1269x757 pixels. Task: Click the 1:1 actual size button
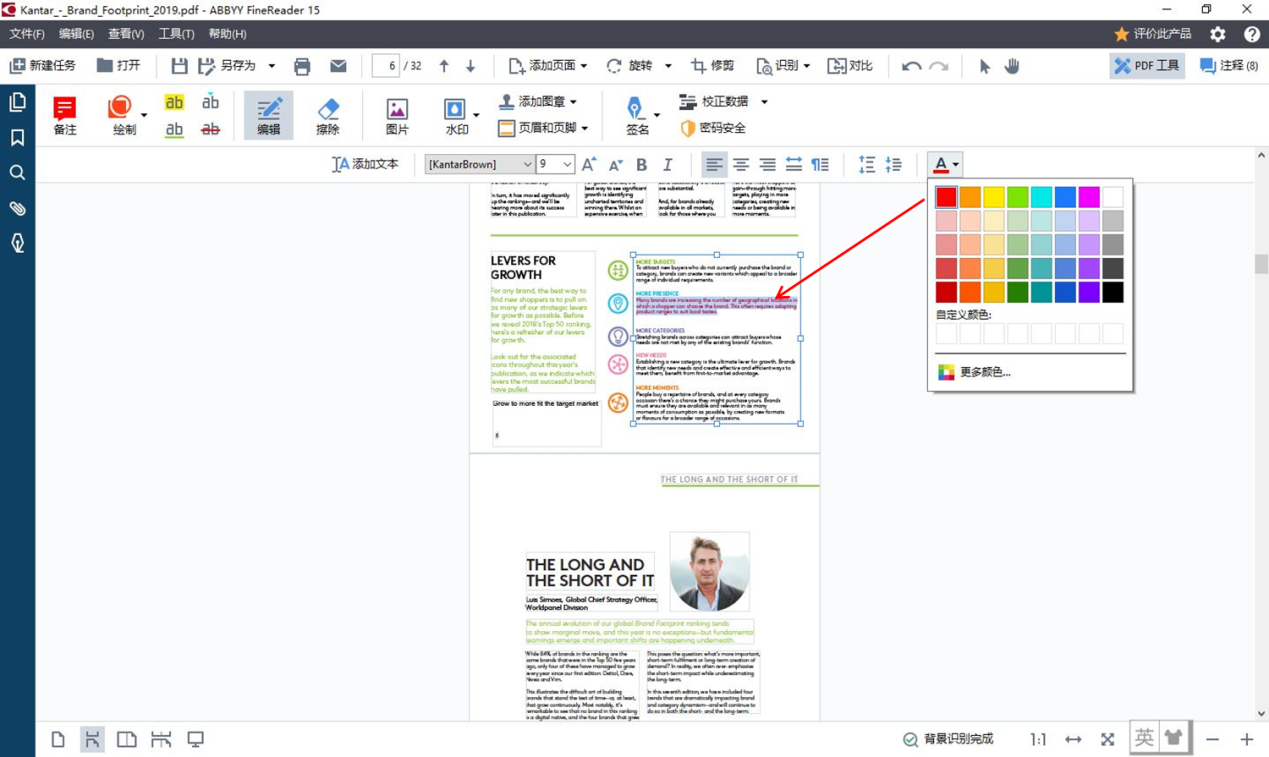coord(1039,739)
